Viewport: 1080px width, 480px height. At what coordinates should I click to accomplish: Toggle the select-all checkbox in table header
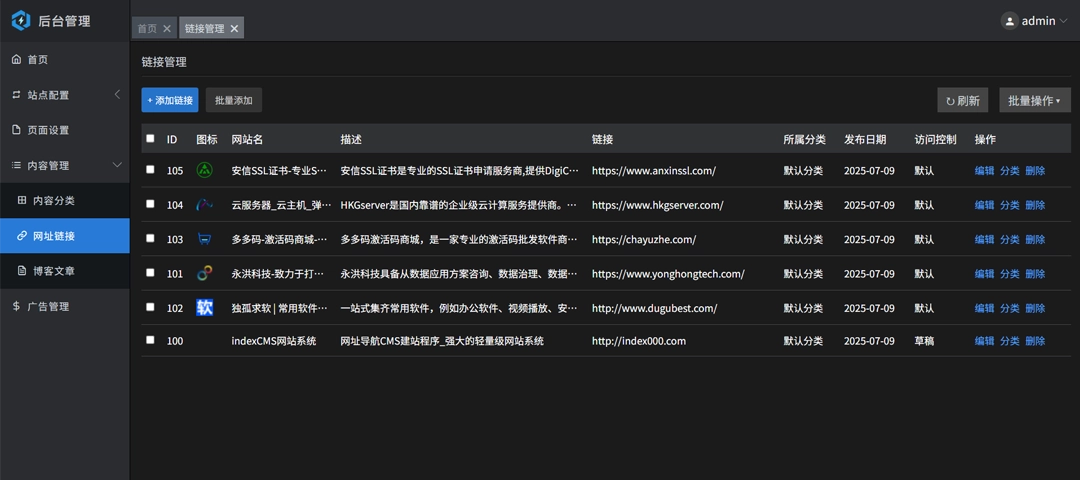click(x=150, y=139)
